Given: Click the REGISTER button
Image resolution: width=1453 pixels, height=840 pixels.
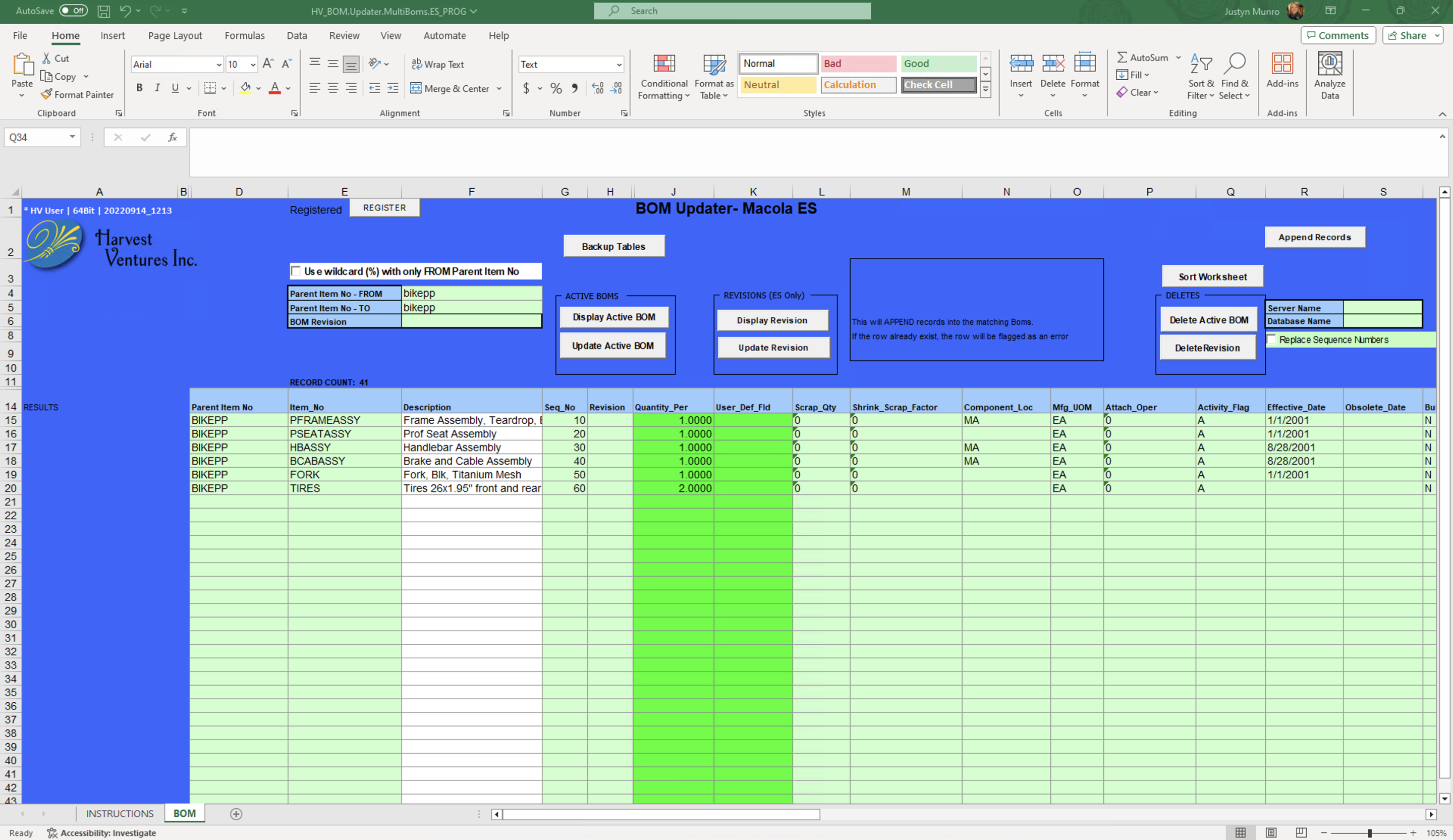Looking at the screenshot, I should [x=384, y=207].
